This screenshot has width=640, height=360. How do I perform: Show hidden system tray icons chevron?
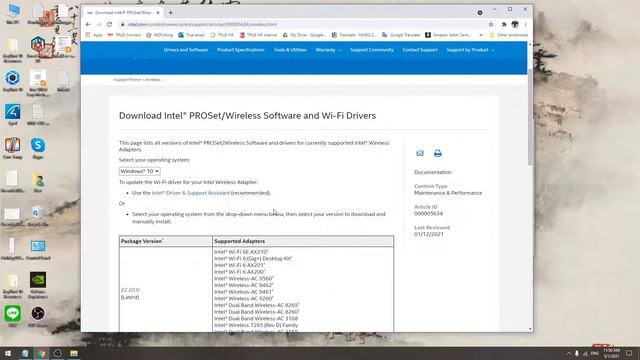tap(568, 353)
